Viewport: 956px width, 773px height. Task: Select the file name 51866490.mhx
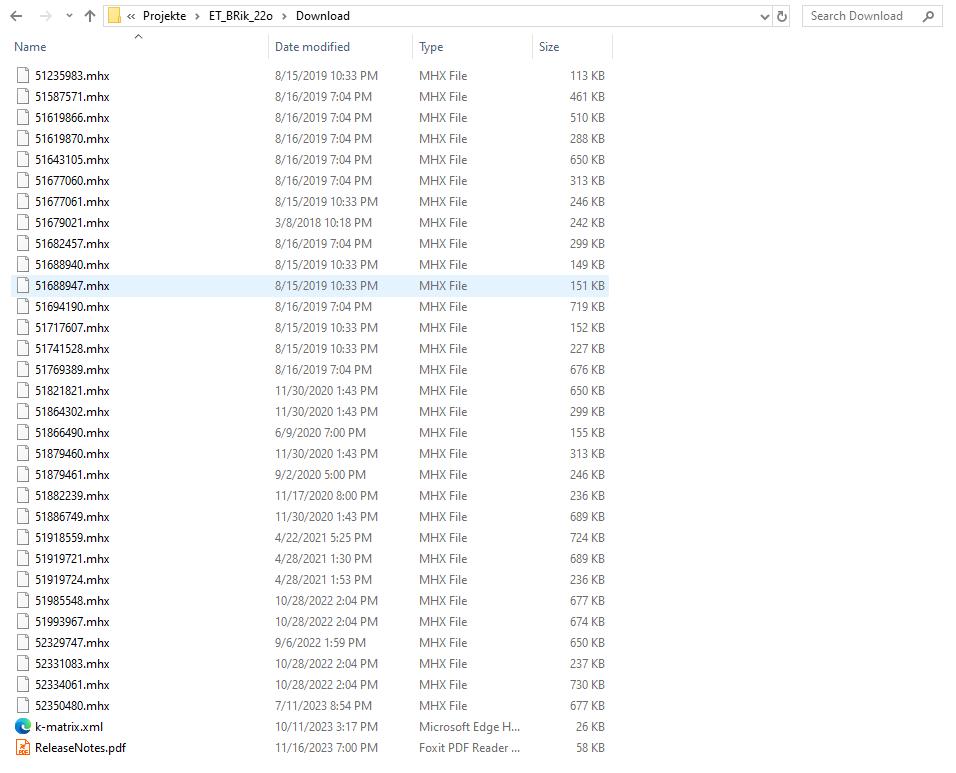(x=72, y=433)
